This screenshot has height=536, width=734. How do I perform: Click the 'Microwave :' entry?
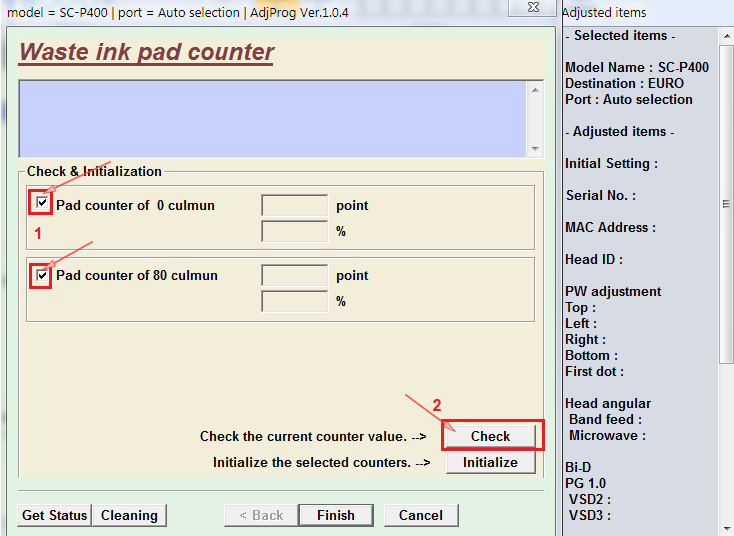point(607,435)
